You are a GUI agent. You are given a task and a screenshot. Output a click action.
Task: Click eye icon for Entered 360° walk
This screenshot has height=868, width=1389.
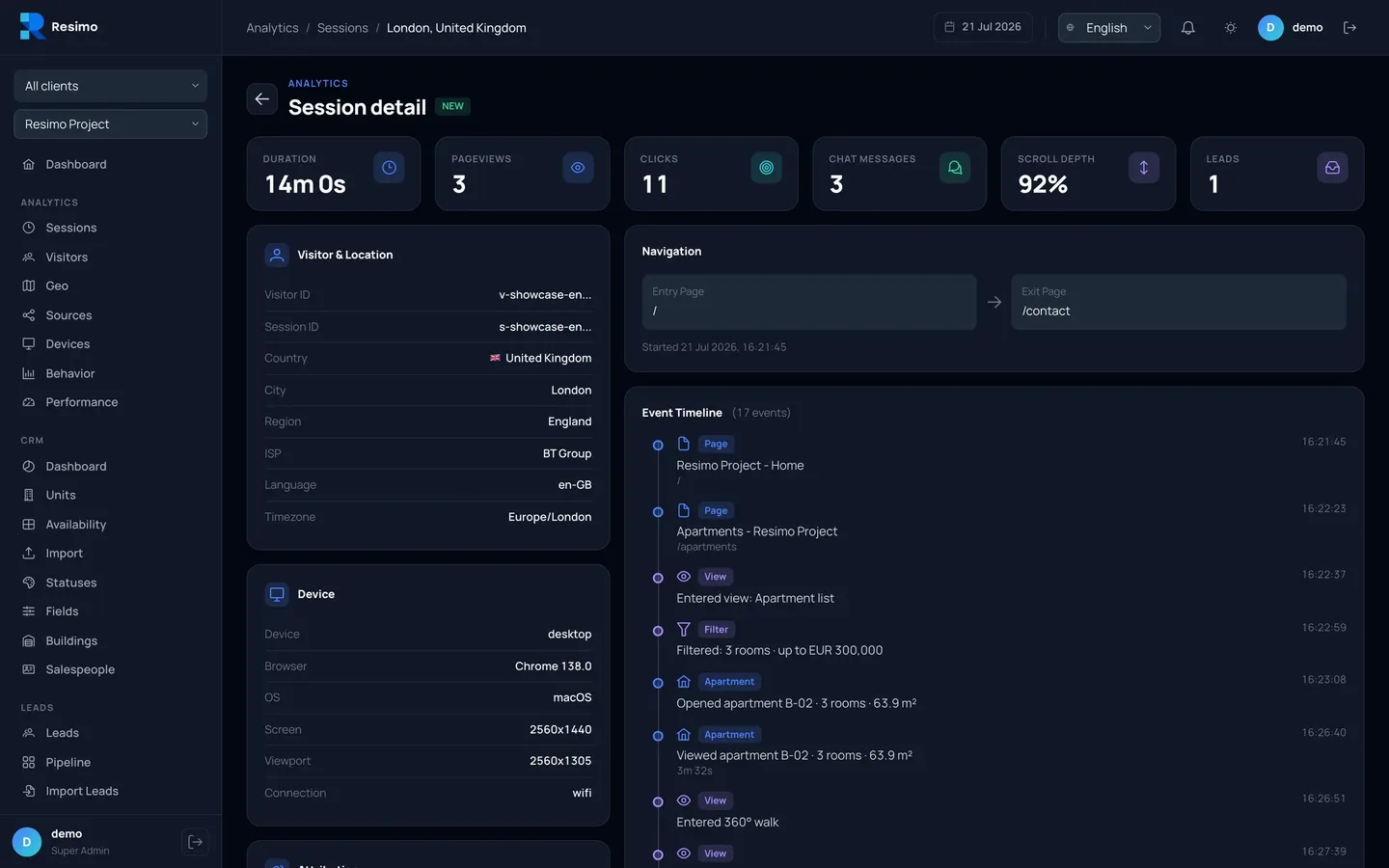coord(684,800)
